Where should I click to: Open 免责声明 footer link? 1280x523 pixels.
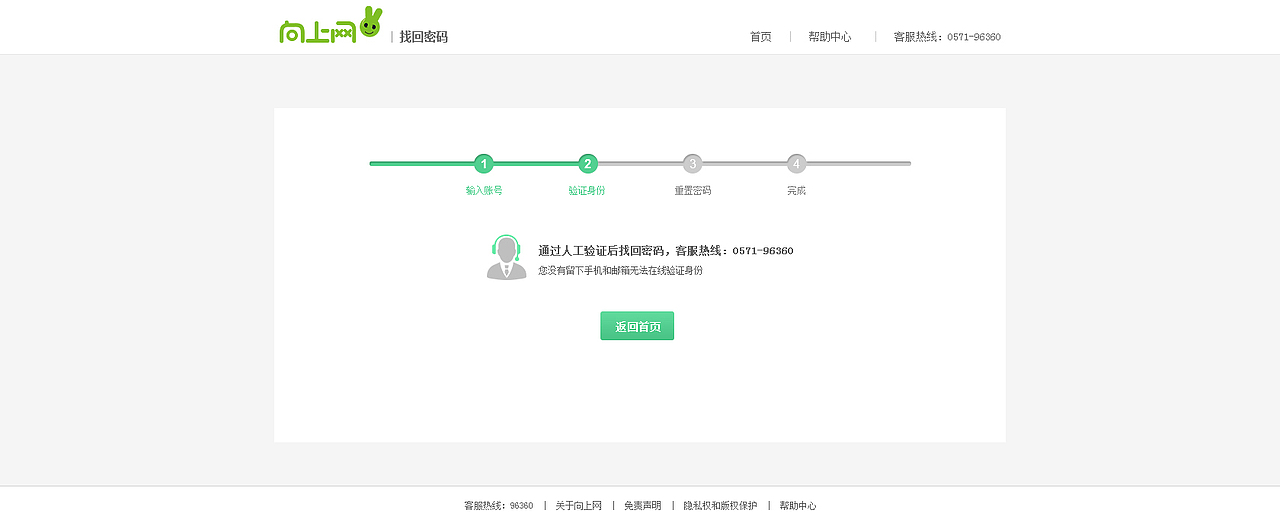pyautogui.click(x=642, y=506)
